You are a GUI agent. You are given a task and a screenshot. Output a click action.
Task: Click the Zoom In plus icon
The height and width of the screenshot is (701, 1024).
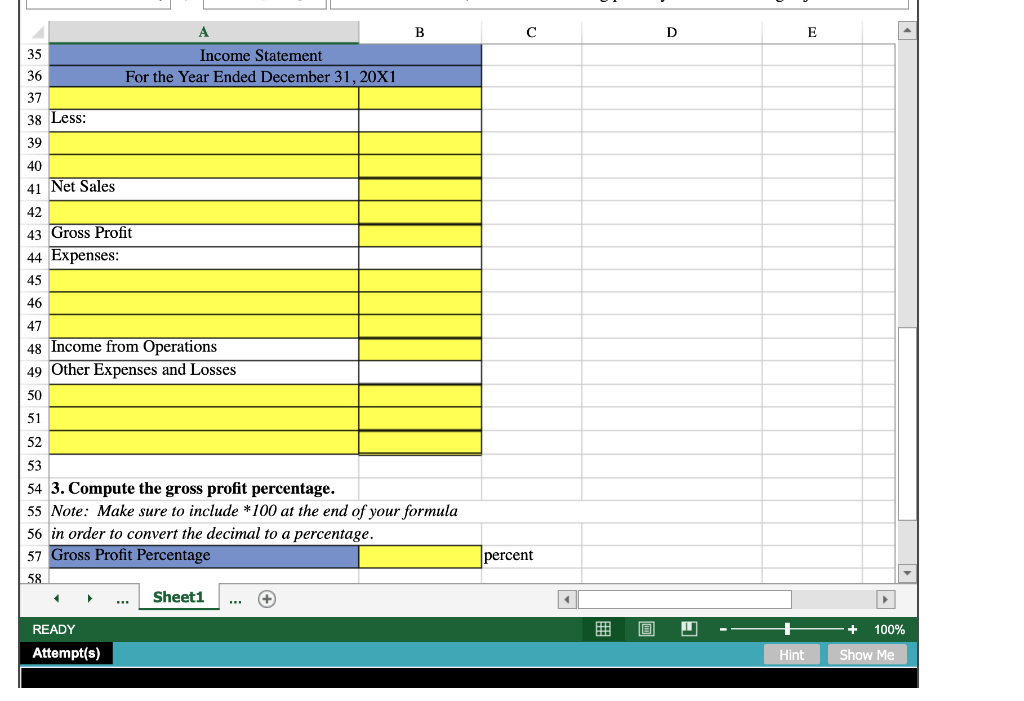pyautogui.click(x=851, y=629)
